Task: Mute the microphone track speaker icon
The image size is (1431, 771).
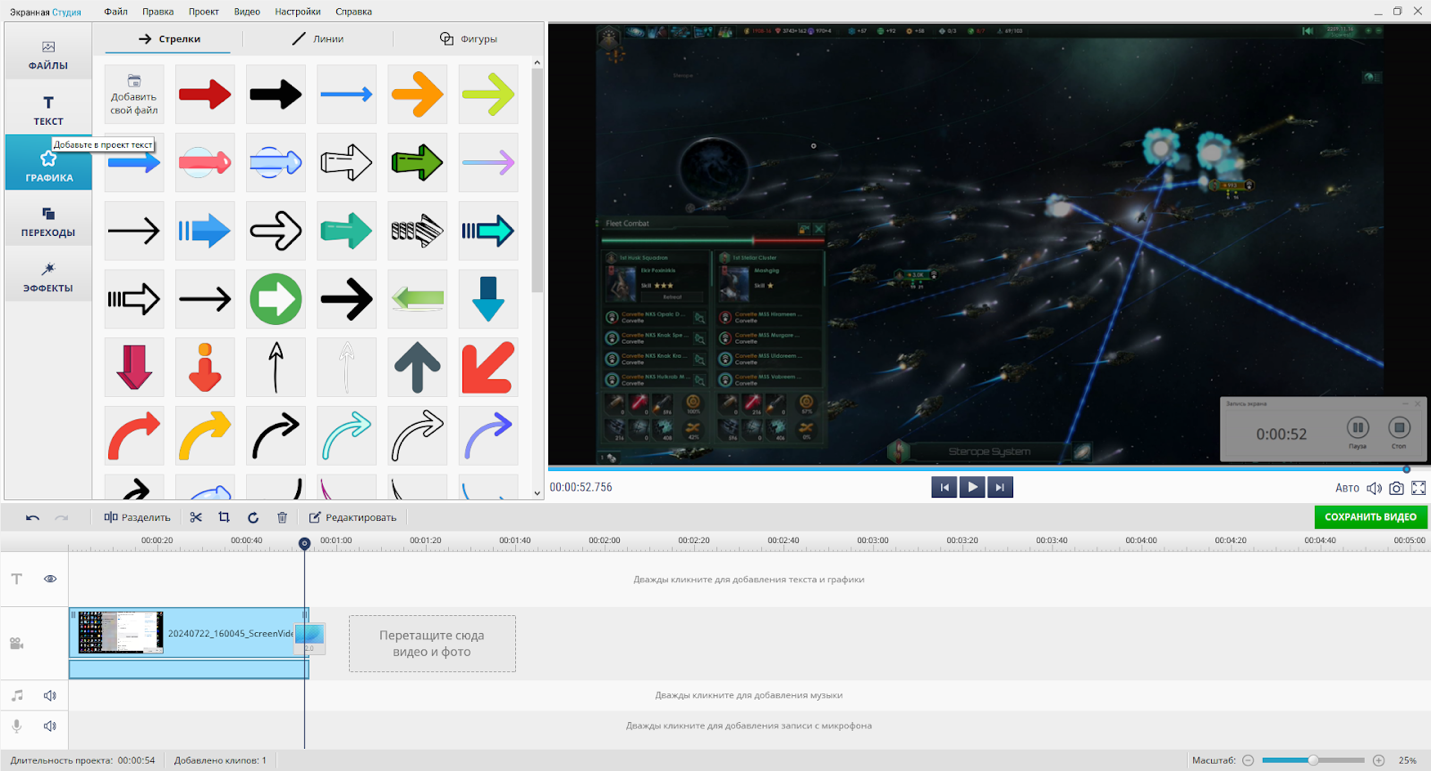Action: [50, 726]
